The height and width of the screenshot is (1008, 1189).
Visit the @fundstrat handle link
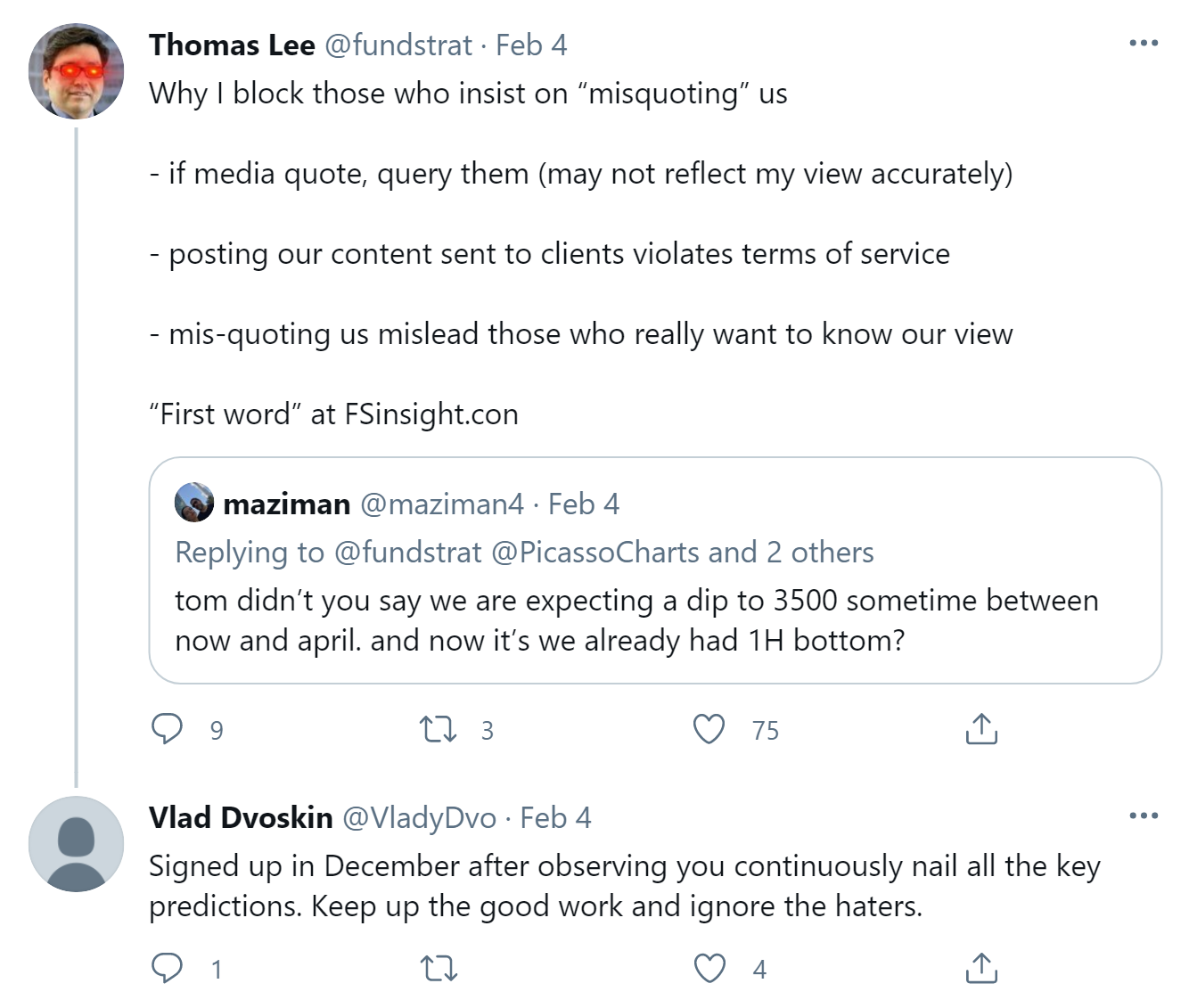pyautogui.click(x=398, y=45)
